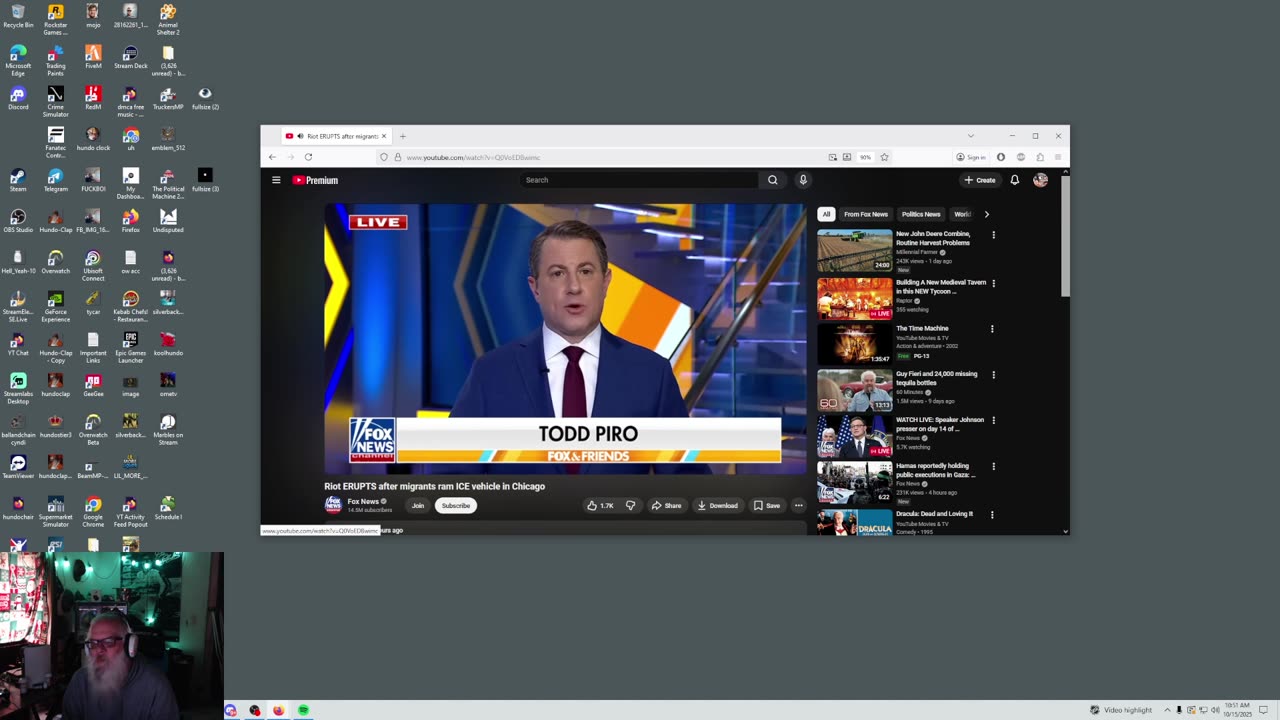Bookmark this page with star icon
Screen dimensions: 1280x720
click(884, 157)
